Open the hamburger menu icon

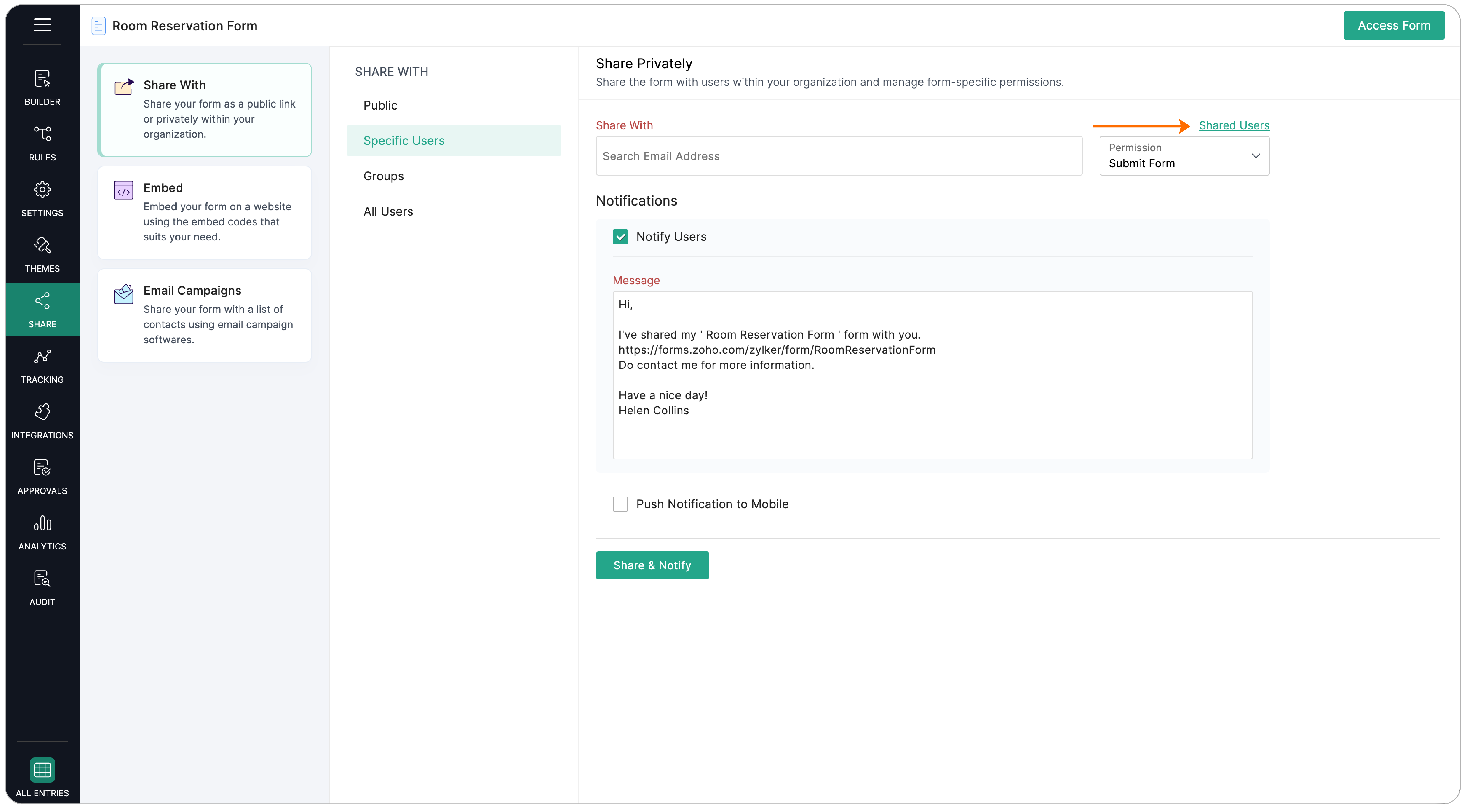(x=42, y=24)
